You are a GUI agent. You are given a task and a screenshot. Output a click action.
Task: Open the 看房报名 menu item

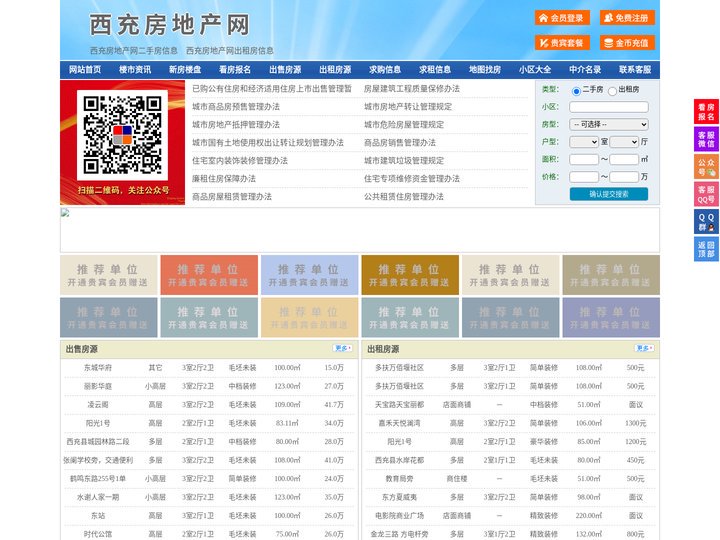coord(235,70)
